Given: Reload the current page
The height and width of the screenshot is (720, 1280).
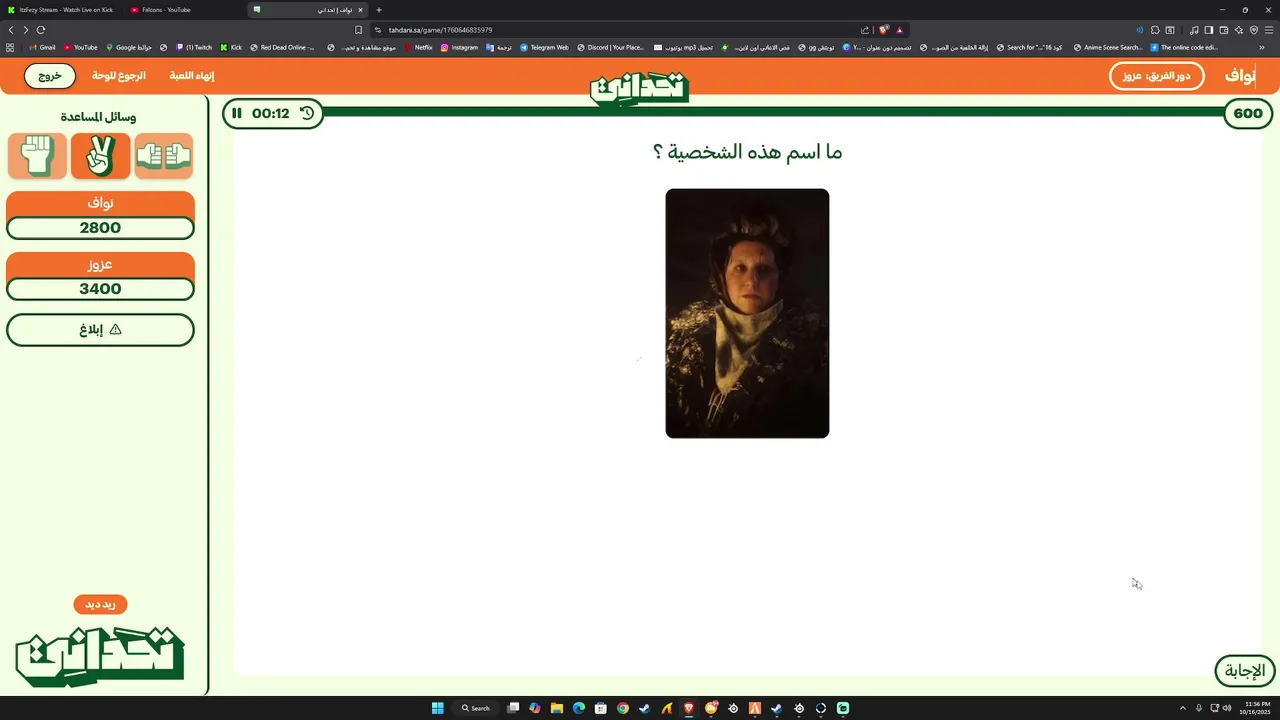Looking at the screenshot, I should tap(41, 30).
